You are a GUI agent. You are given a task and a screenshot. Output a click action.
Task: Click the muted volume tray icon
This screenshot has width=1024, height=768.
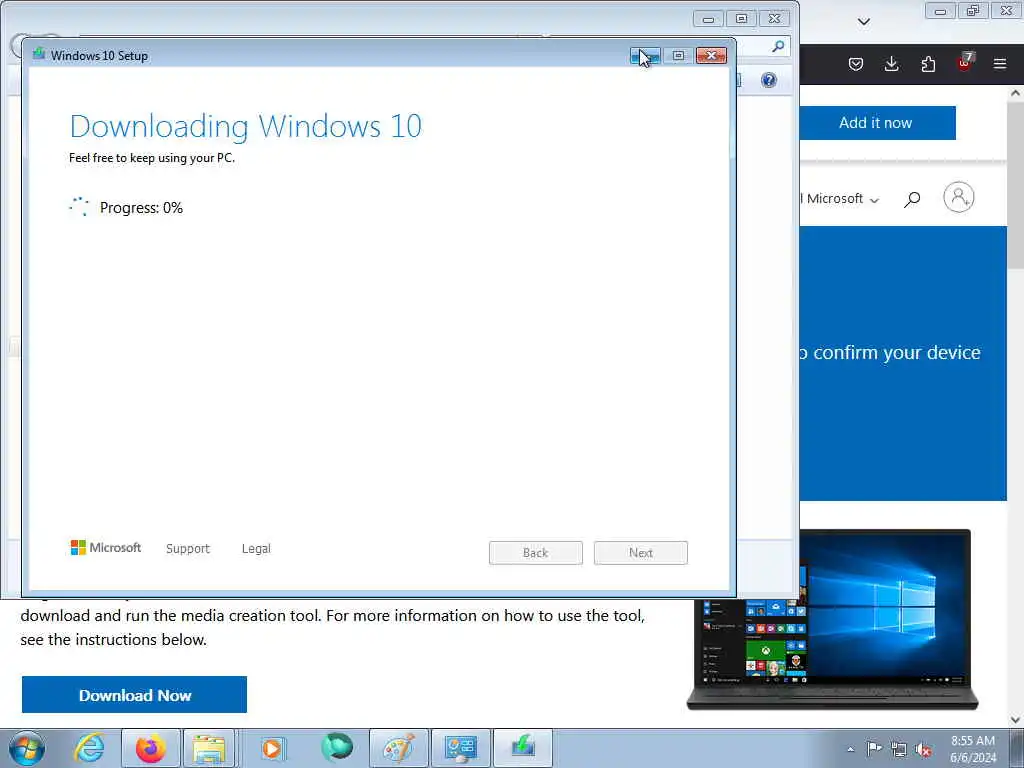coord(923,749)
